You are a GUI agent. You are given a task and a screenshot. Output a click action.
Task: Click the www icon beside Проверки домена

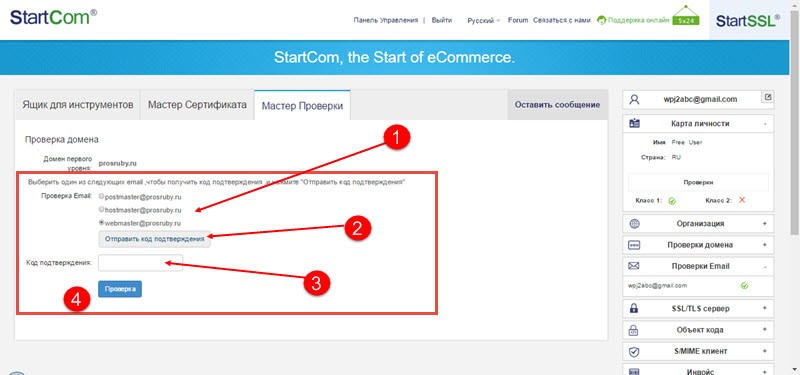tap(634, 245)
